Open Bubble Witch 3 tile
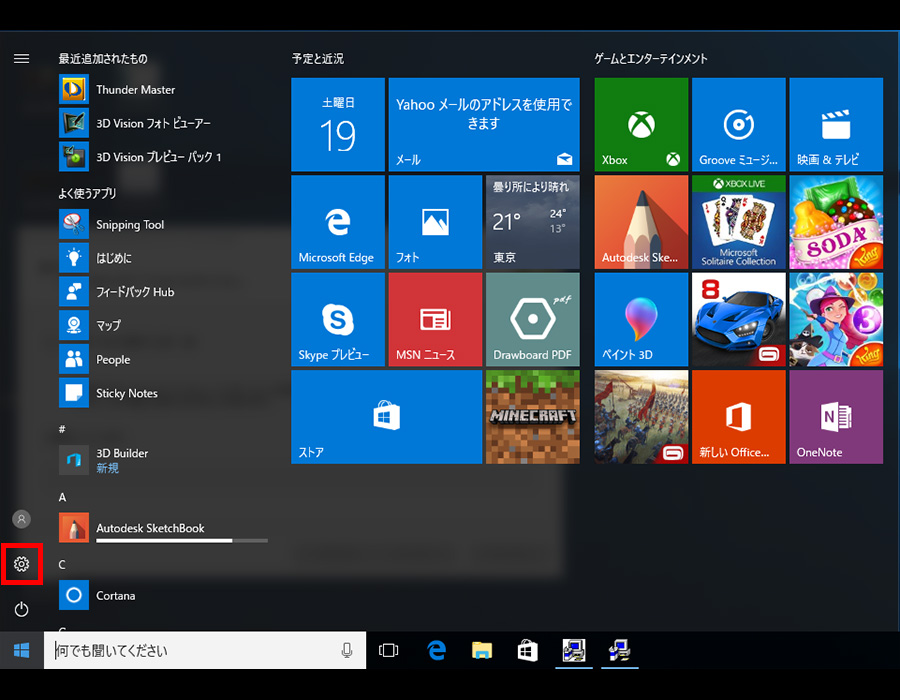The height and width of the screenshot is (700, 900). click(836, 320)
